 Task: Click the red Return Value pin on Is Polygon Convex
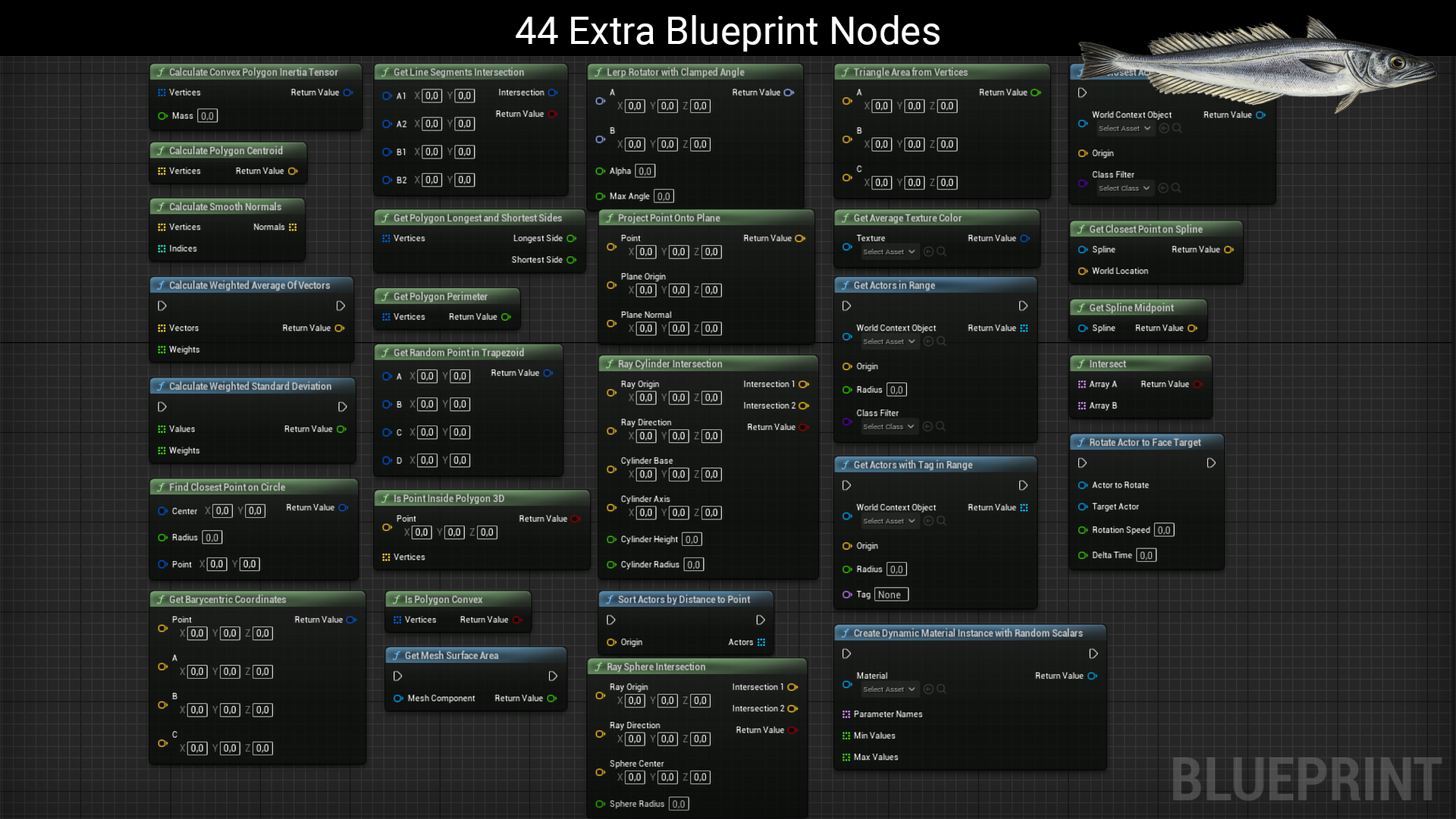click(516, 620)
